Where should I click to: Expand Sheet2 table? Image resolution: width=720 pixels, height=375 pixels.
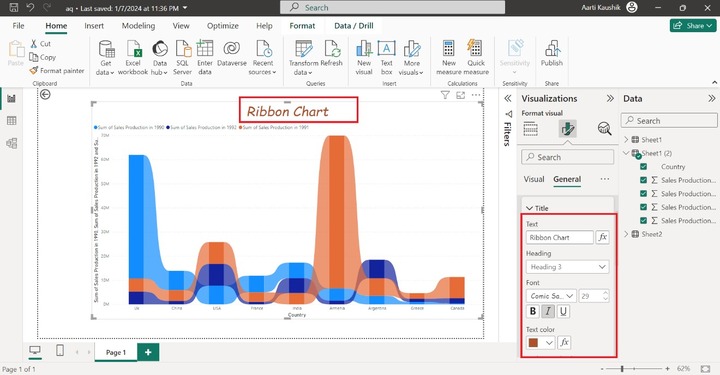[626, 234]
